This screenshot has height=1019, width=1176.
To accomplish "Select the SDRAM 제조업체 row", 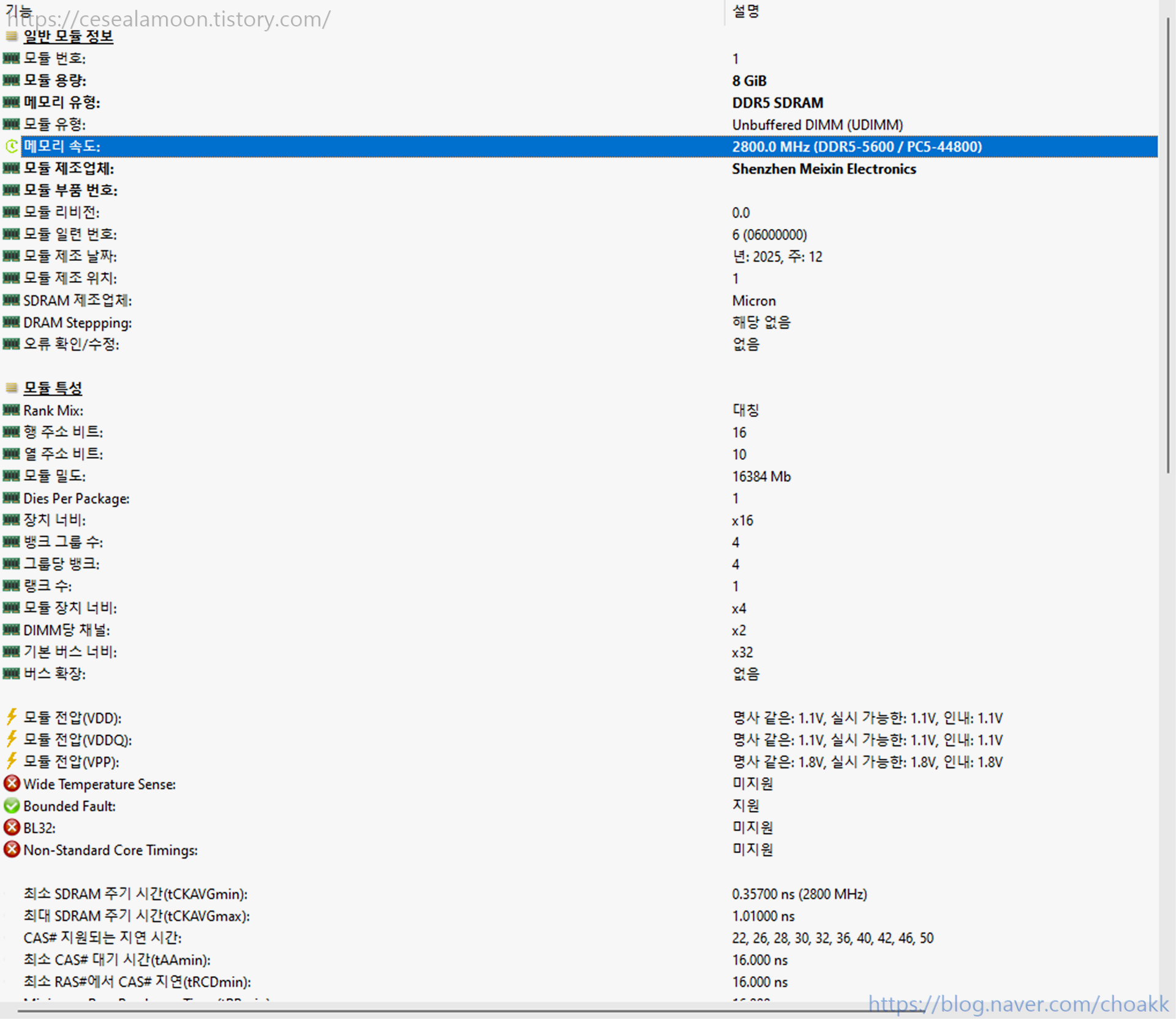I will tap(77, 301).
